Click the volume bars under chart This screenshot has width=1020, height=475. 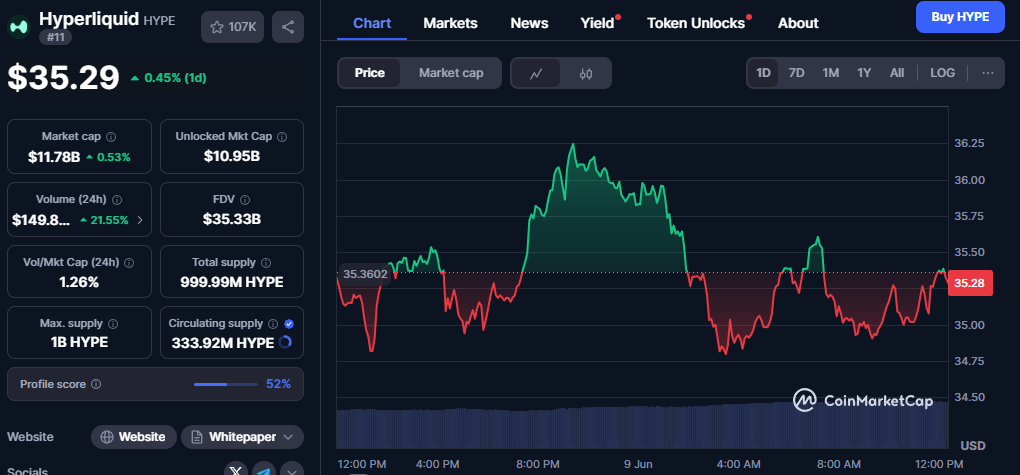pyautogui.click(x=642, y=426)
